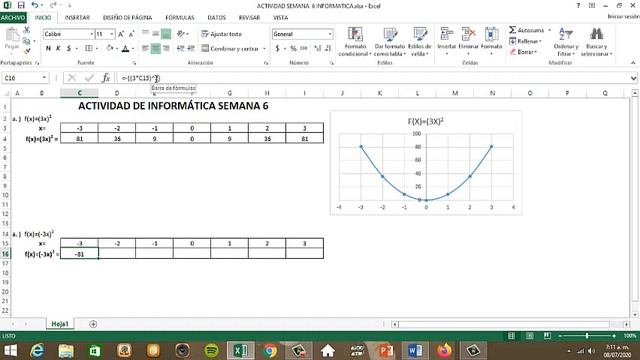The width and height of the screenshot is (640, 360).
Task: Open Word from the taskbar
Action: click(x=415, y=351)
